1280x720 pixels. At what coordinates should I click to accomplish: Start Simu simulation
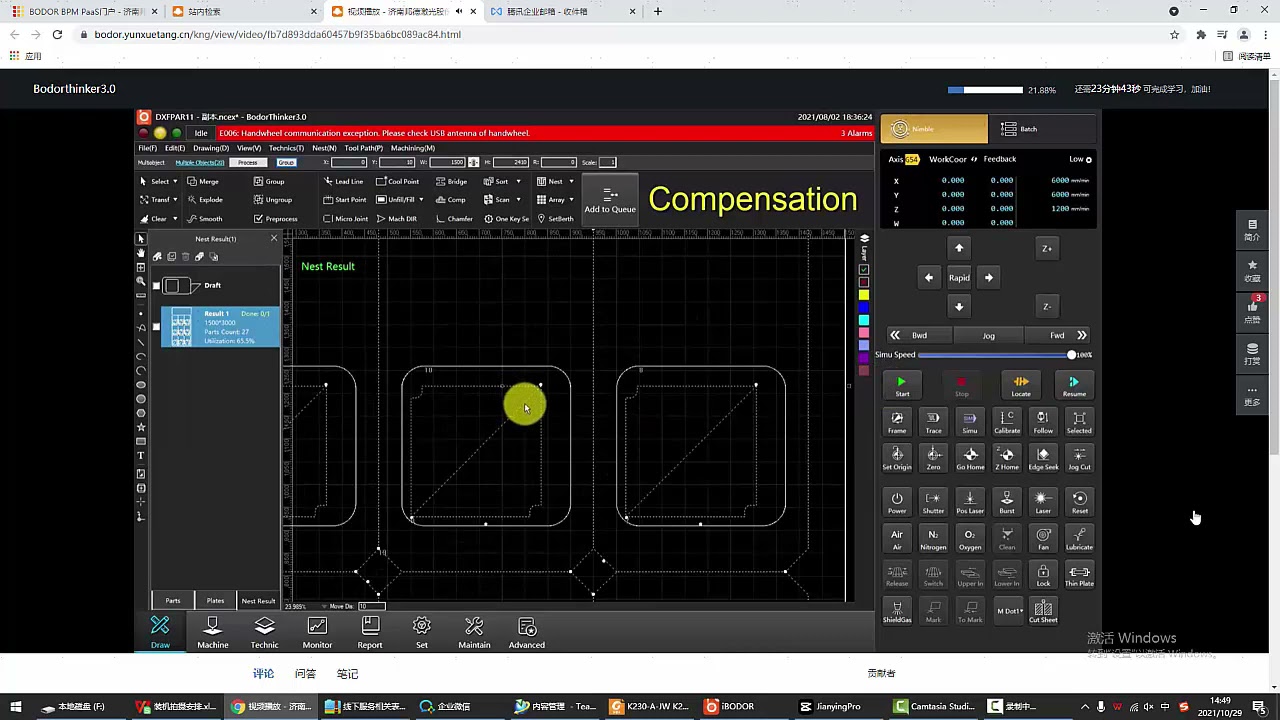point(969,422)
